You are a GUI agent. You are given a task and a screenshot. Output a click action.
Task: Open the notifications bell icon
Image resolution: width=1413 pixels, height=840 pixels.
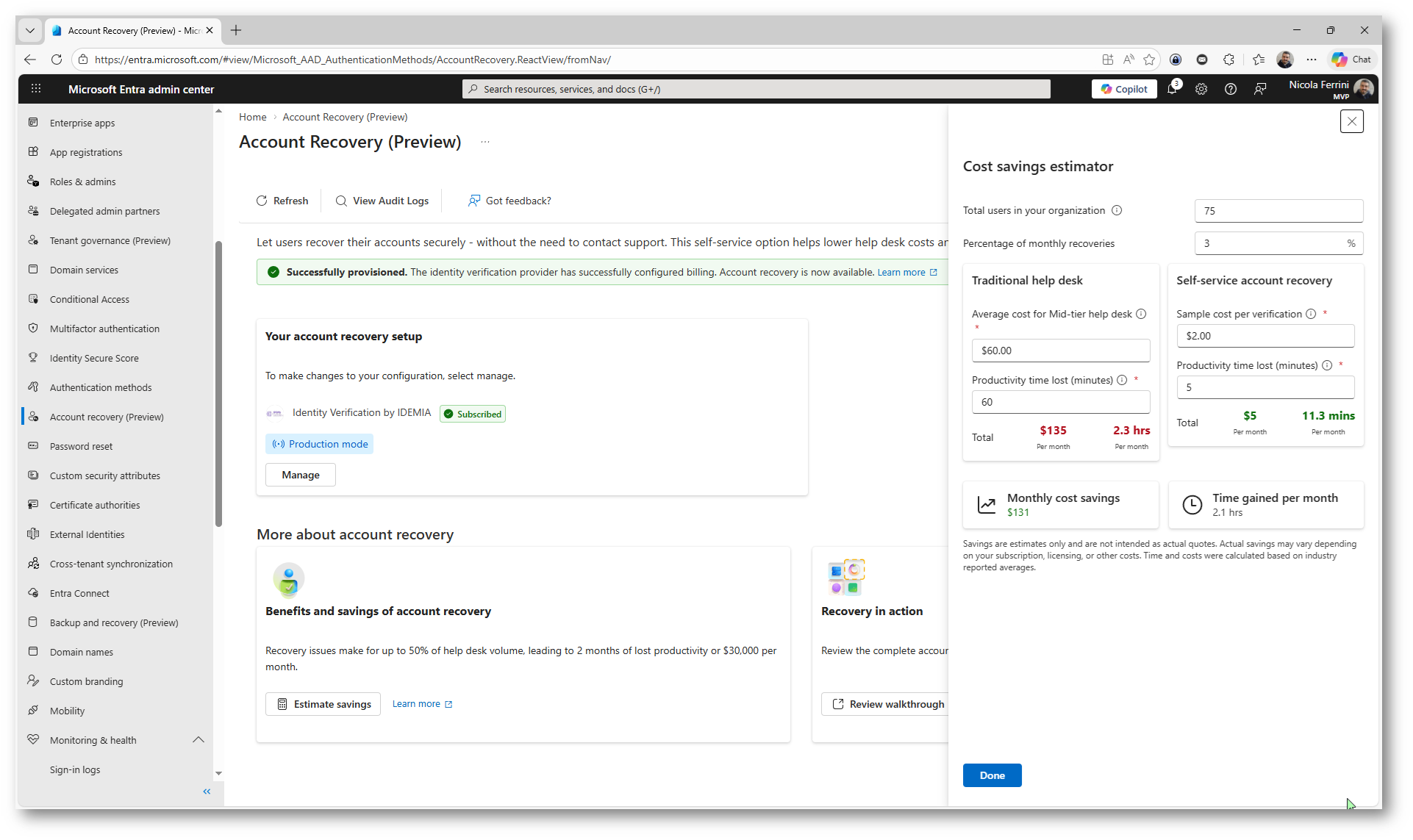1172,89
